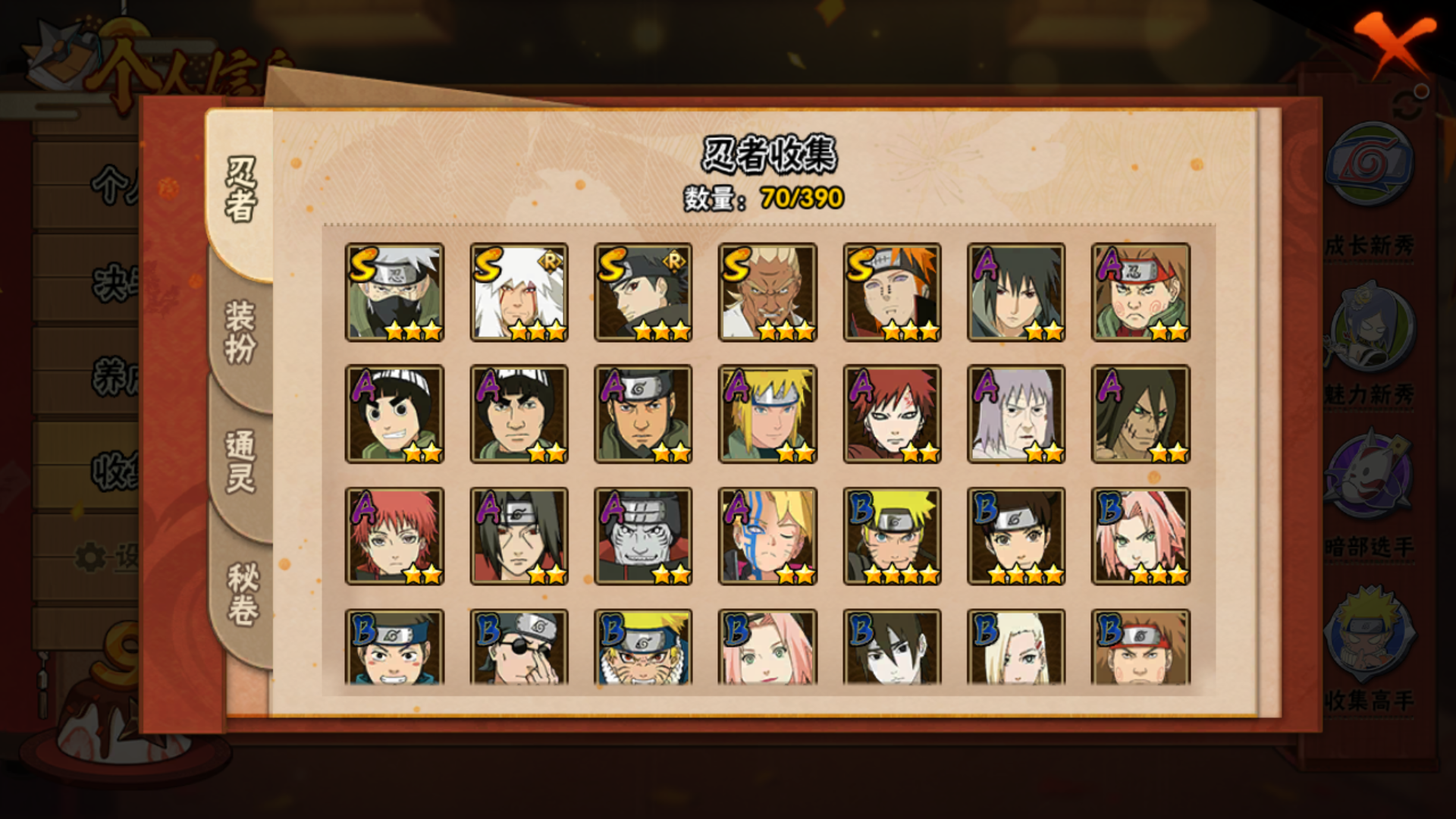The image size is (1456, 819).
Task: Click the refresh arrows icon top right
Action: coord(1410,104)
